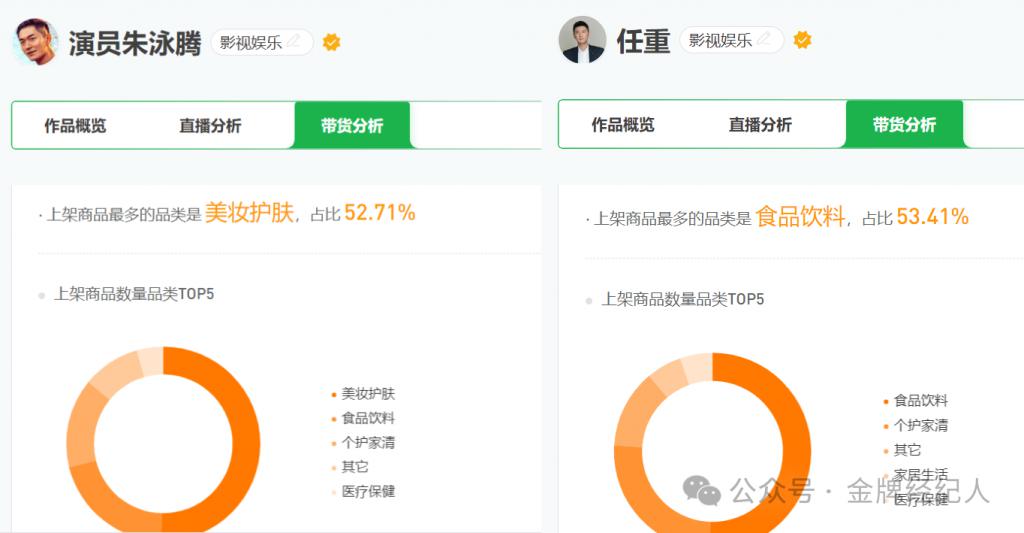Click 任重's profile avatar
Image resolution: width=1024 pixels, height=533 pixels.
point(582,40)
